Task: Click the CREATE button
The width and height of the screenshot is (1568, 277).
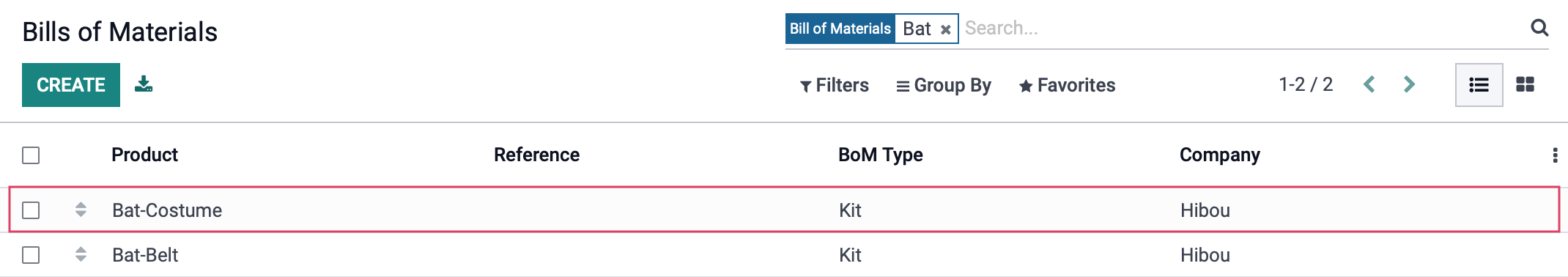Action: [71, 85]
